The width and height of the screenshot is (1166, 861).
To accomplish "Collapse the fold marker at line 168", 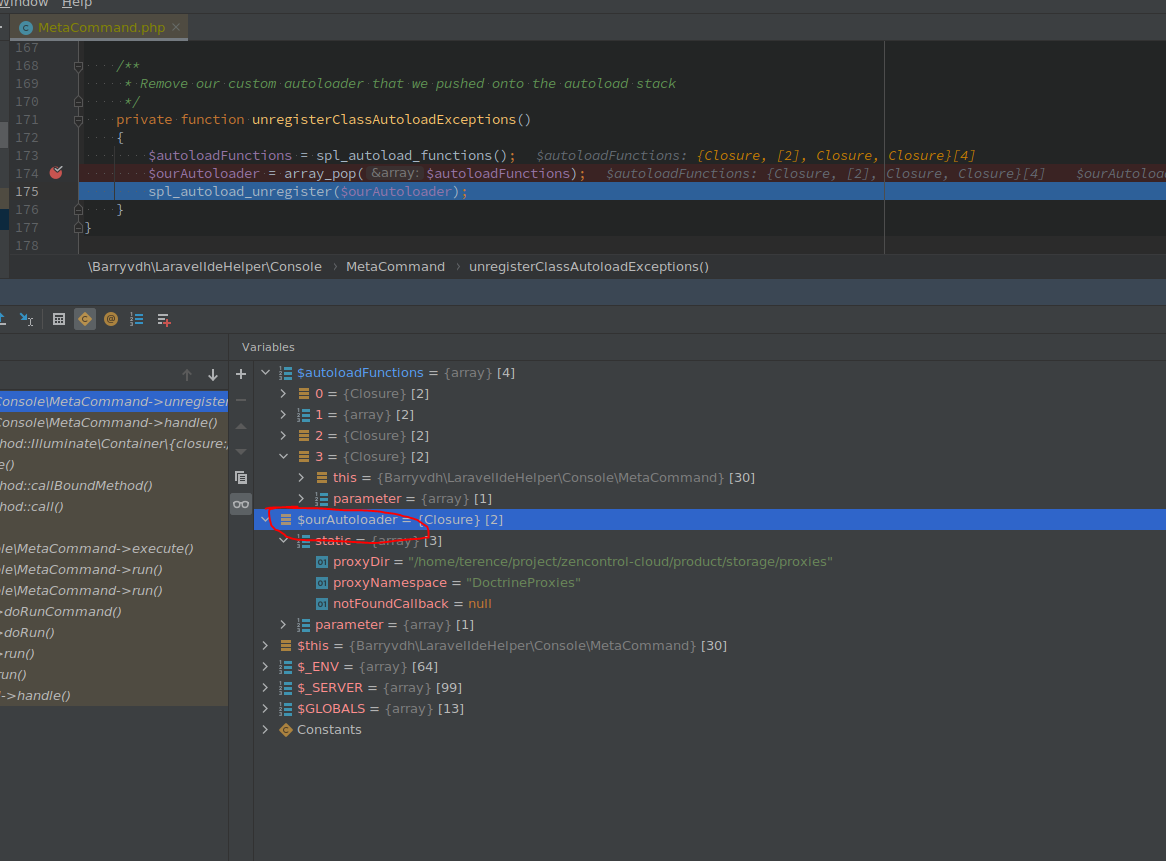I will tap(78, 66).
